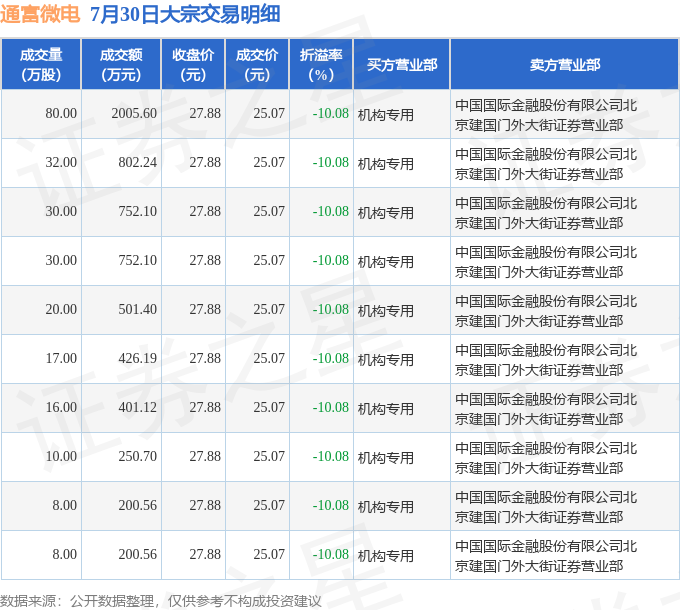Click the 250.70 amount cell
This screenshot has height=610, width=680.
[138, 457]
